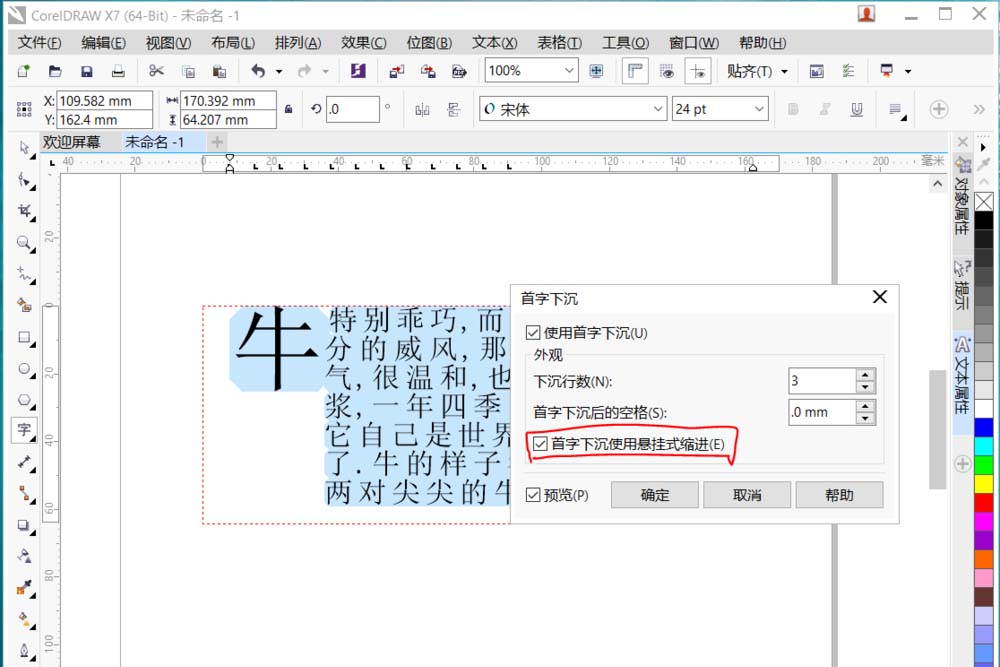Image resolution: width=1000 pixels, height=667 pixels.
Task: Choose the Zoom tool in the toolbox
Action: click(23, 243)
